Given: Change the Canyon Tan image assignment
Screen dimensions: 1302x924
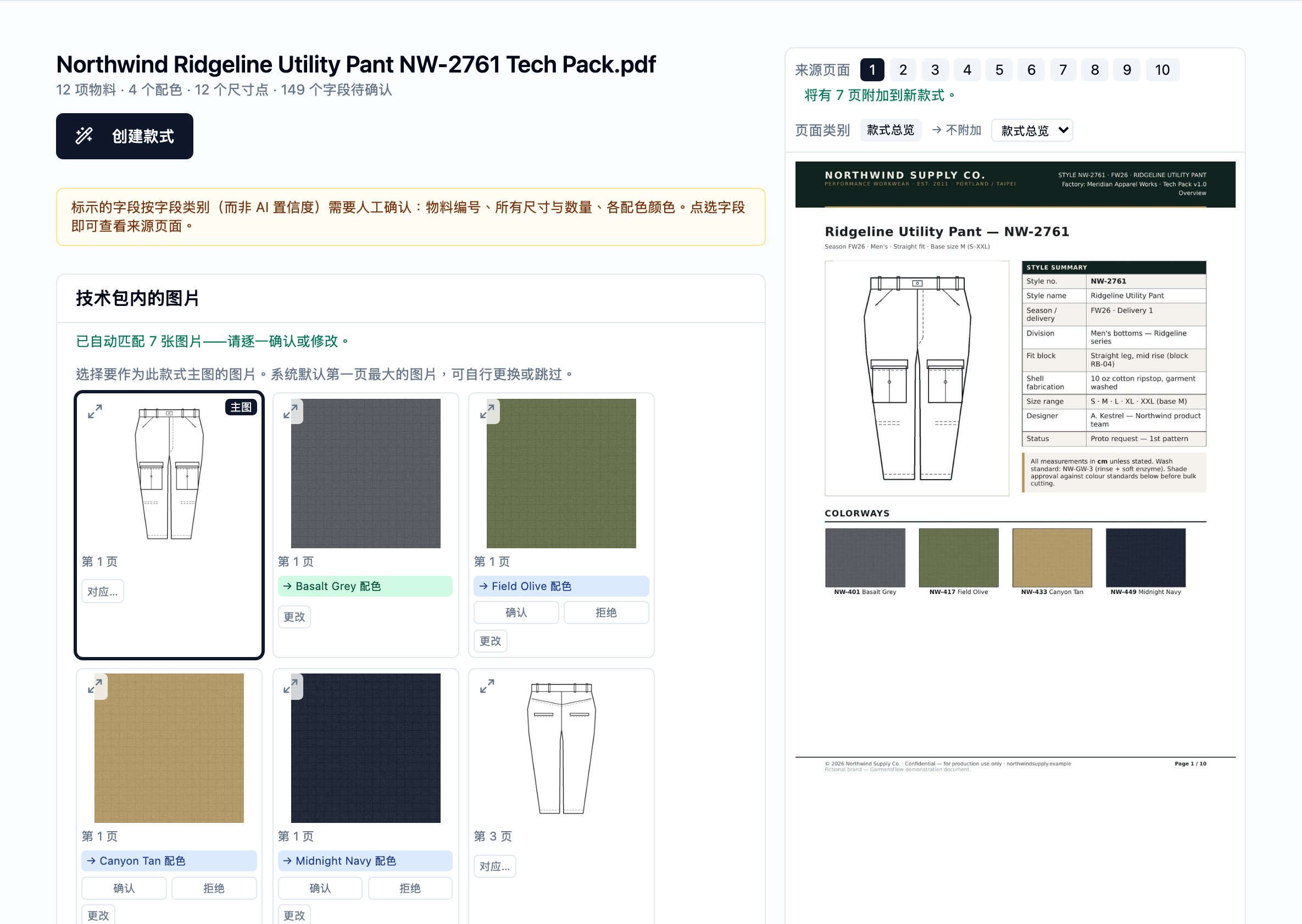Looking at the screenshot, I should point(98,915).
